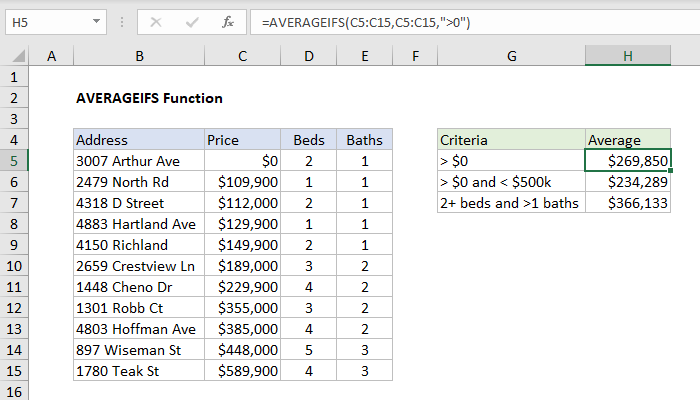The height and width of the screenshot is (400, 700).
Task: Open the formula bar options dots handle
Action: (x=122, y=22)
